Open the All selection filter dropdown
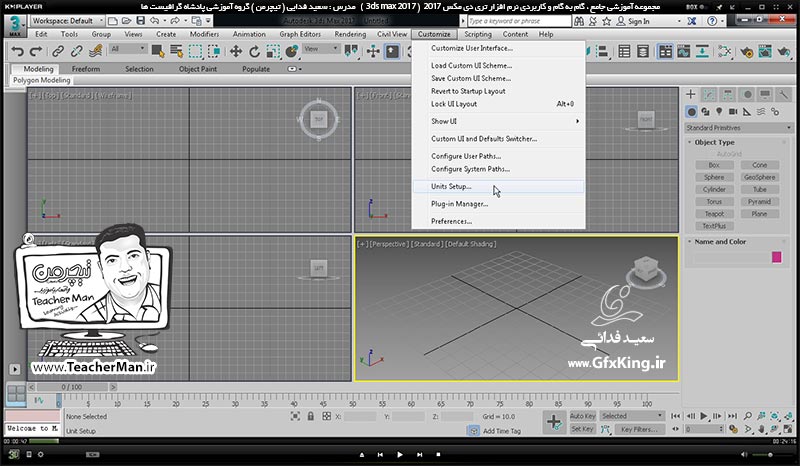This screenshot has height=466, width=800. [x=128, y=49]
